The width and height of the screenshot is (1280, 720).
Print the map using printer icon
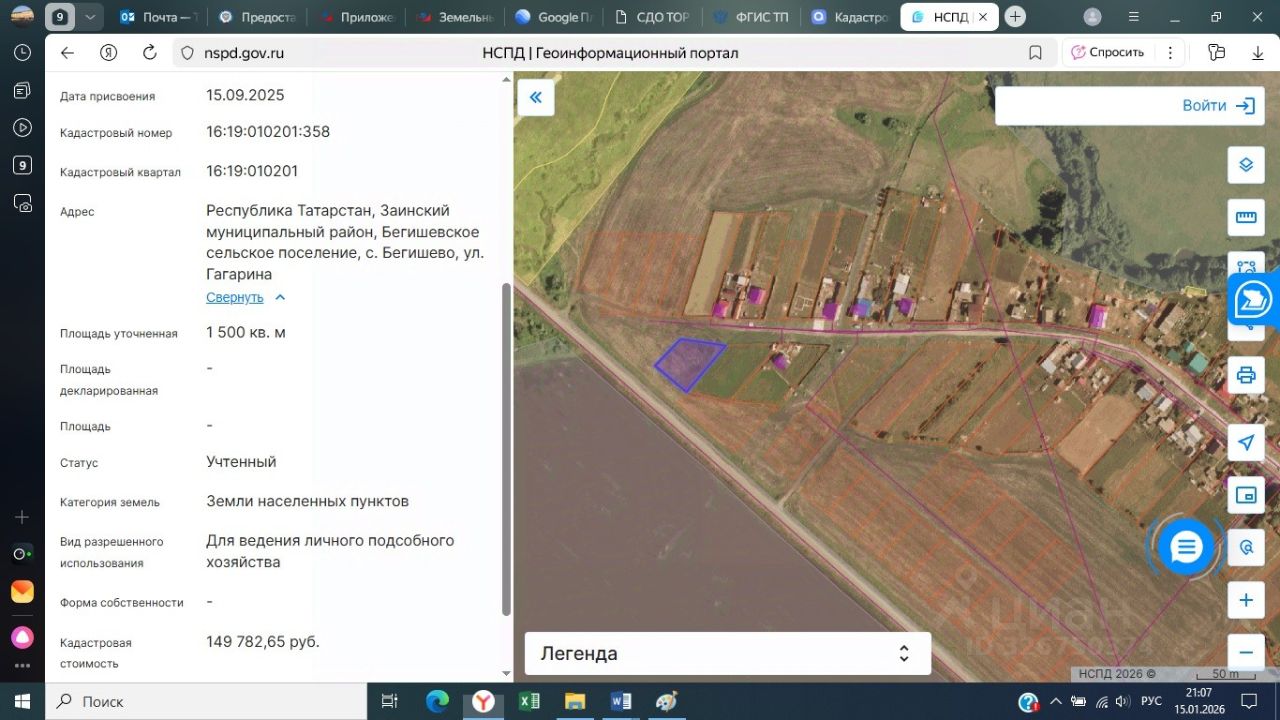click(1246, 375)
